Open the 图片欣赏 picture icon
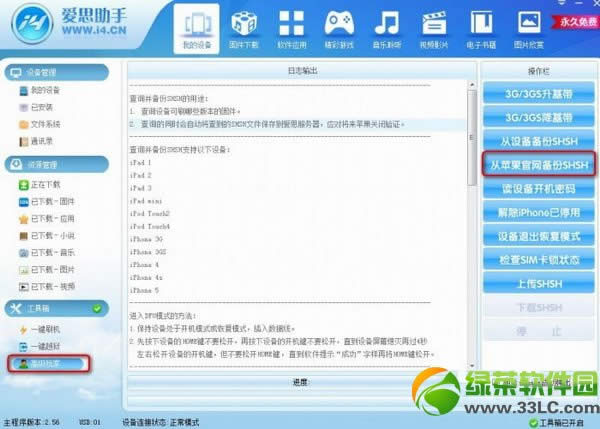The image size is (600, 429). [529, 29]
